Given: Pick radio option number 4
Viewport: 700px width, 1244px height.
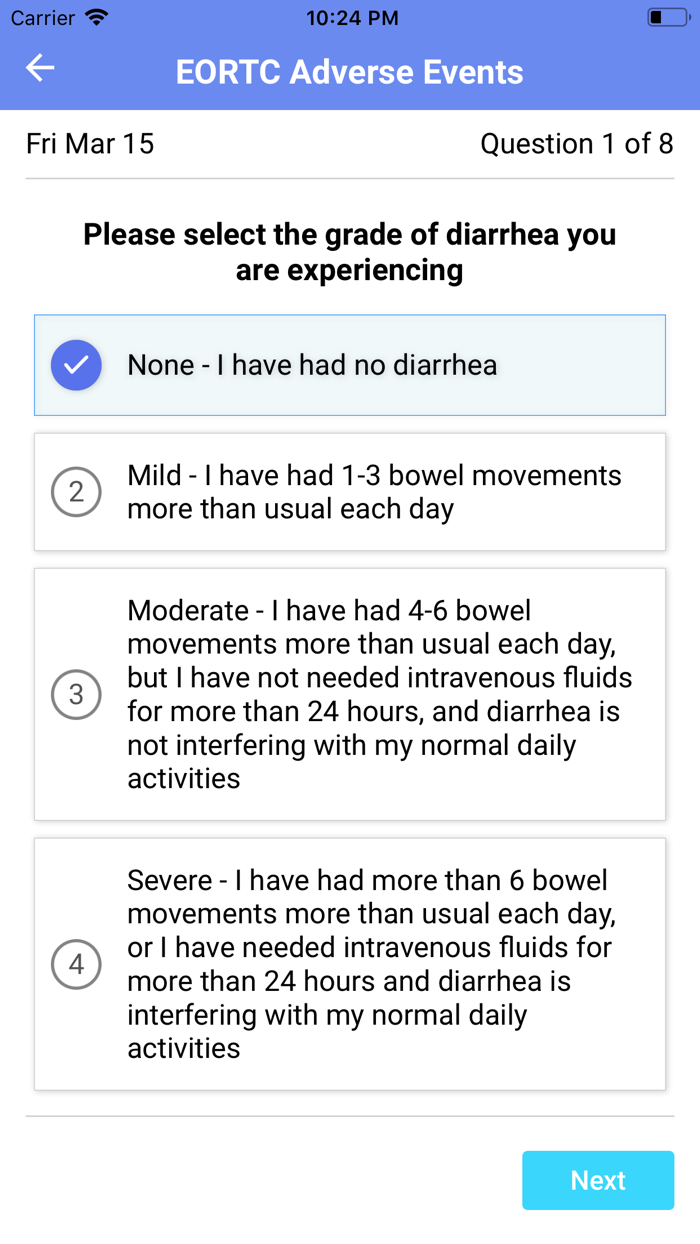Looking at the screenshot, I should point(76,964).
